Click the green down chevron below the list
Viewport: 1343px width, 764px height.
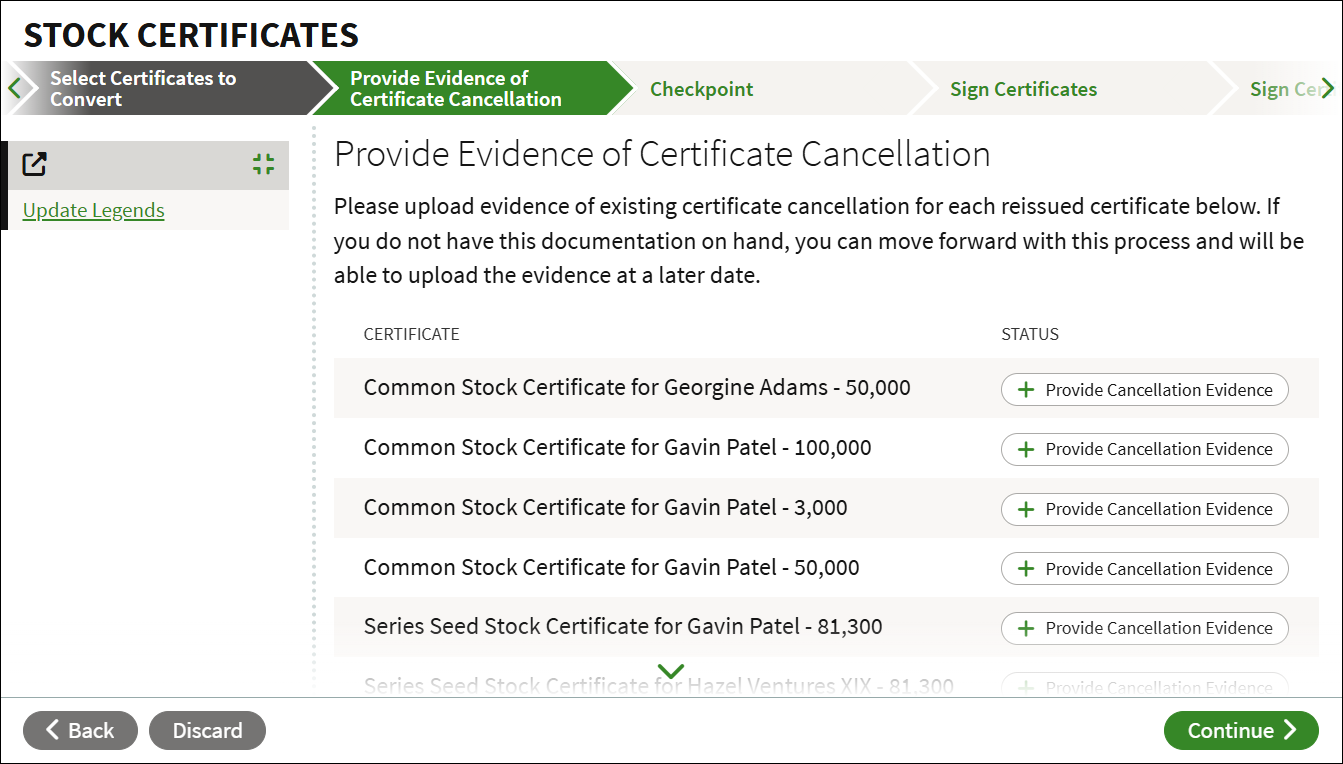coord(671,671)
